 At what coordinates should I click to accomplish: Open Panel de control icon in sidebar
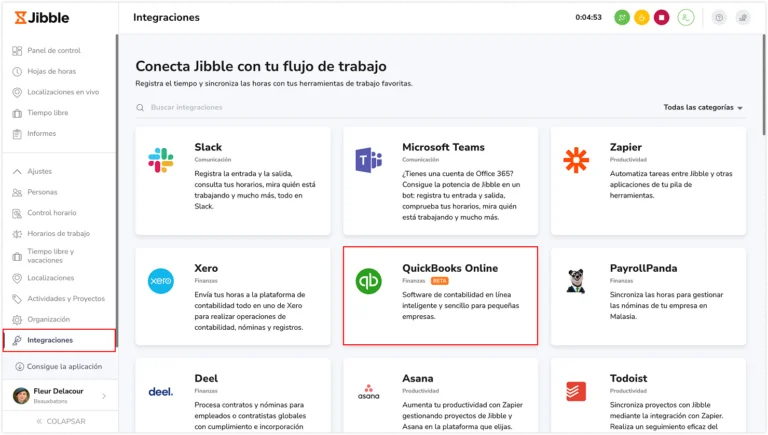(17, 50)
